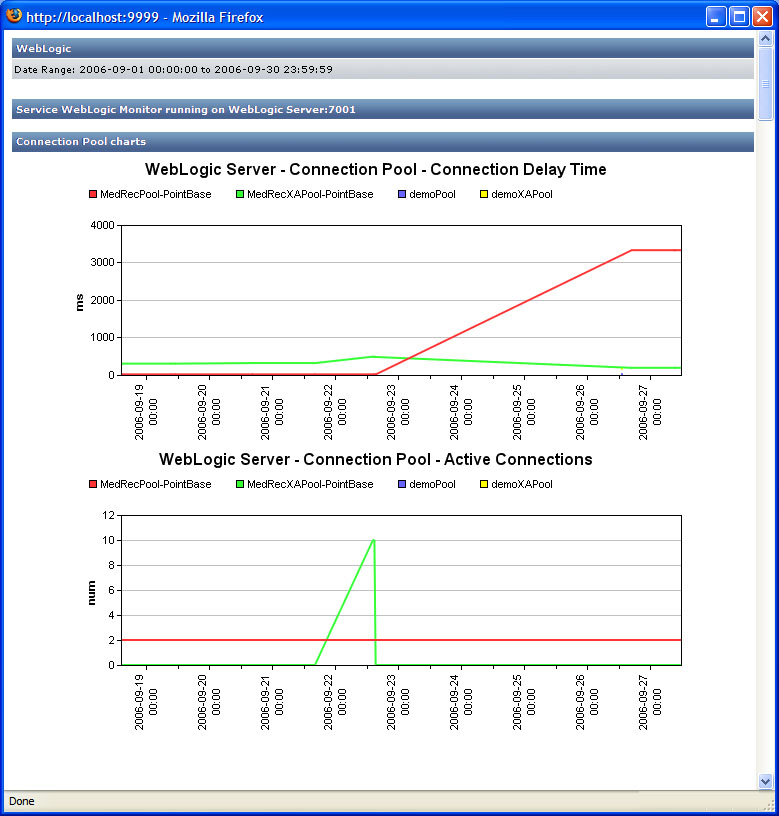This screenshot has height=816, width=779.
Task: Click the window resize grip in status bar
Action: click(767, 805)
